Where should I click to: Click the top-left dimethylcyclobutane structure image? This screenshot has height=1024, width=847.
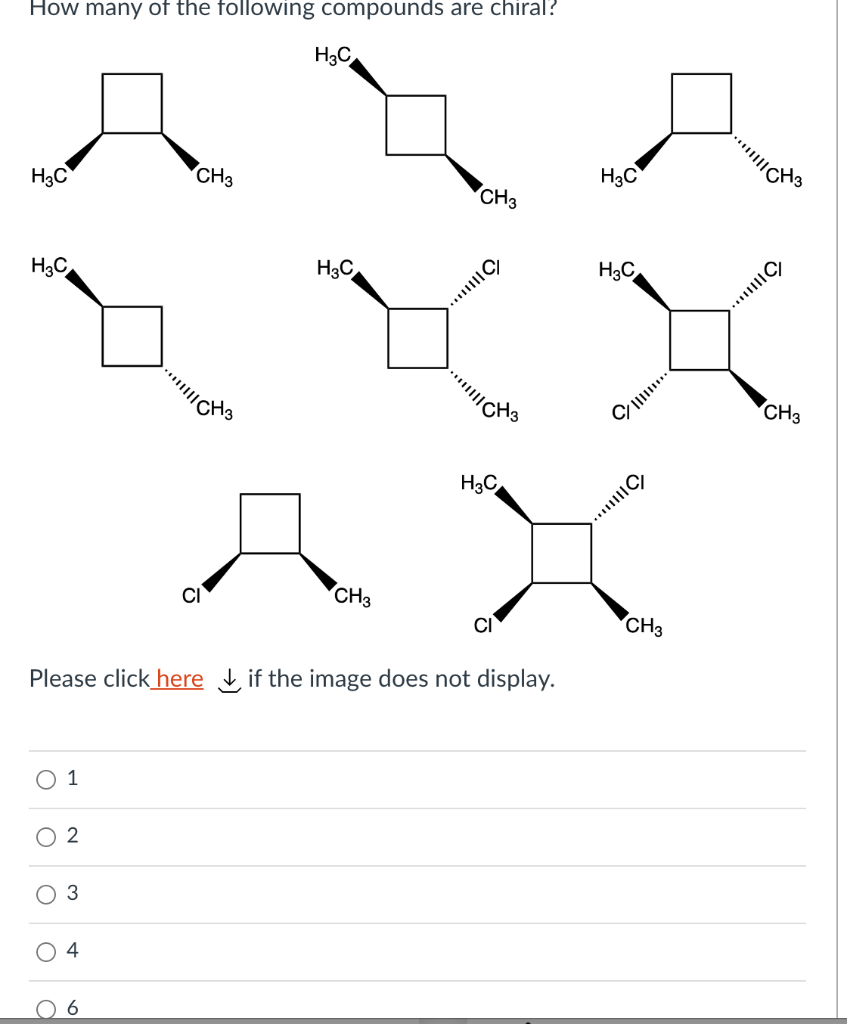[x=131, y=120]
